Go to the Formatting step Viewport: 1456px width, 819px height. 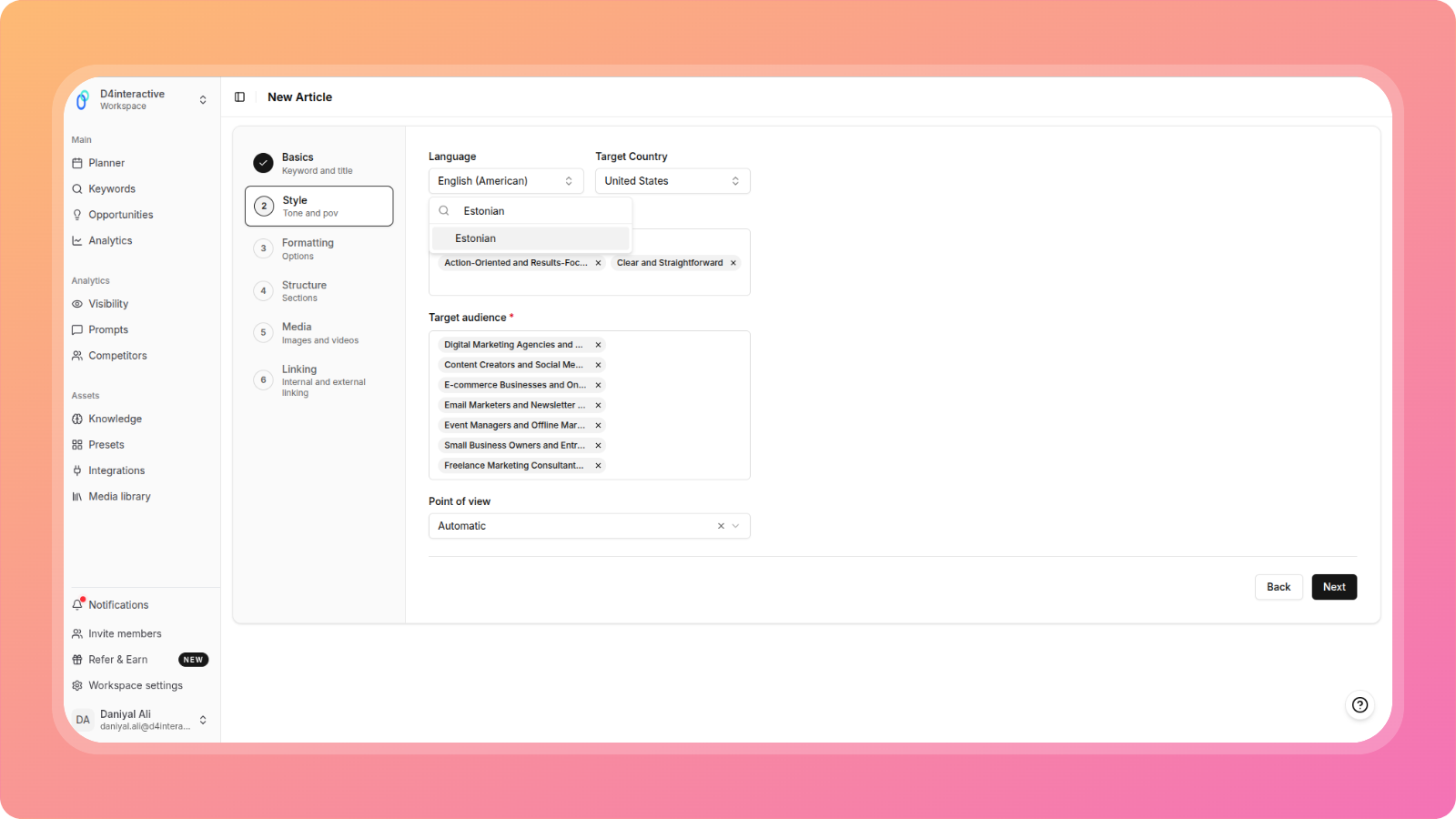(308, 248)
